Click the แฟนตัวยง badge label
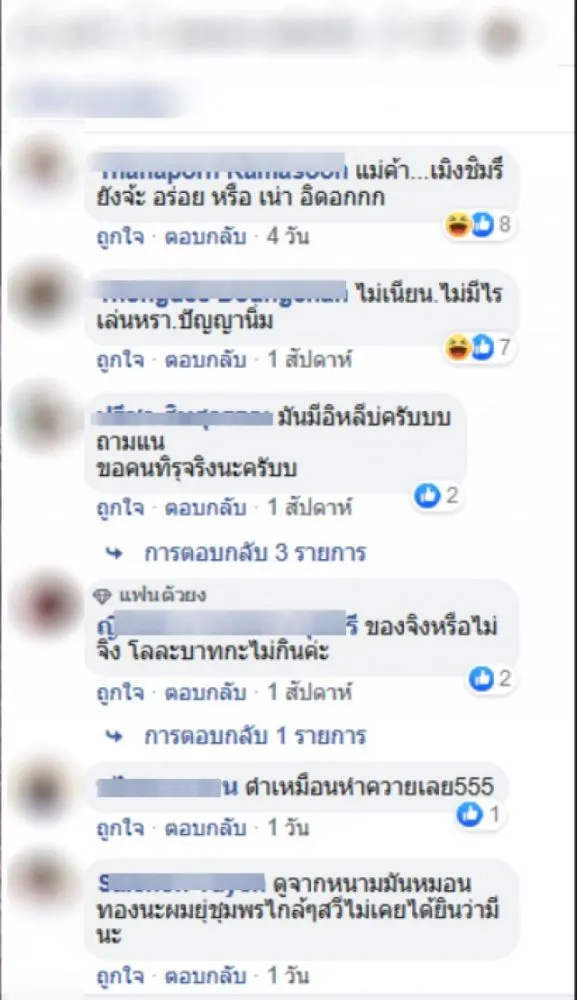The image size is (577, 1000). tap(163, 596)
